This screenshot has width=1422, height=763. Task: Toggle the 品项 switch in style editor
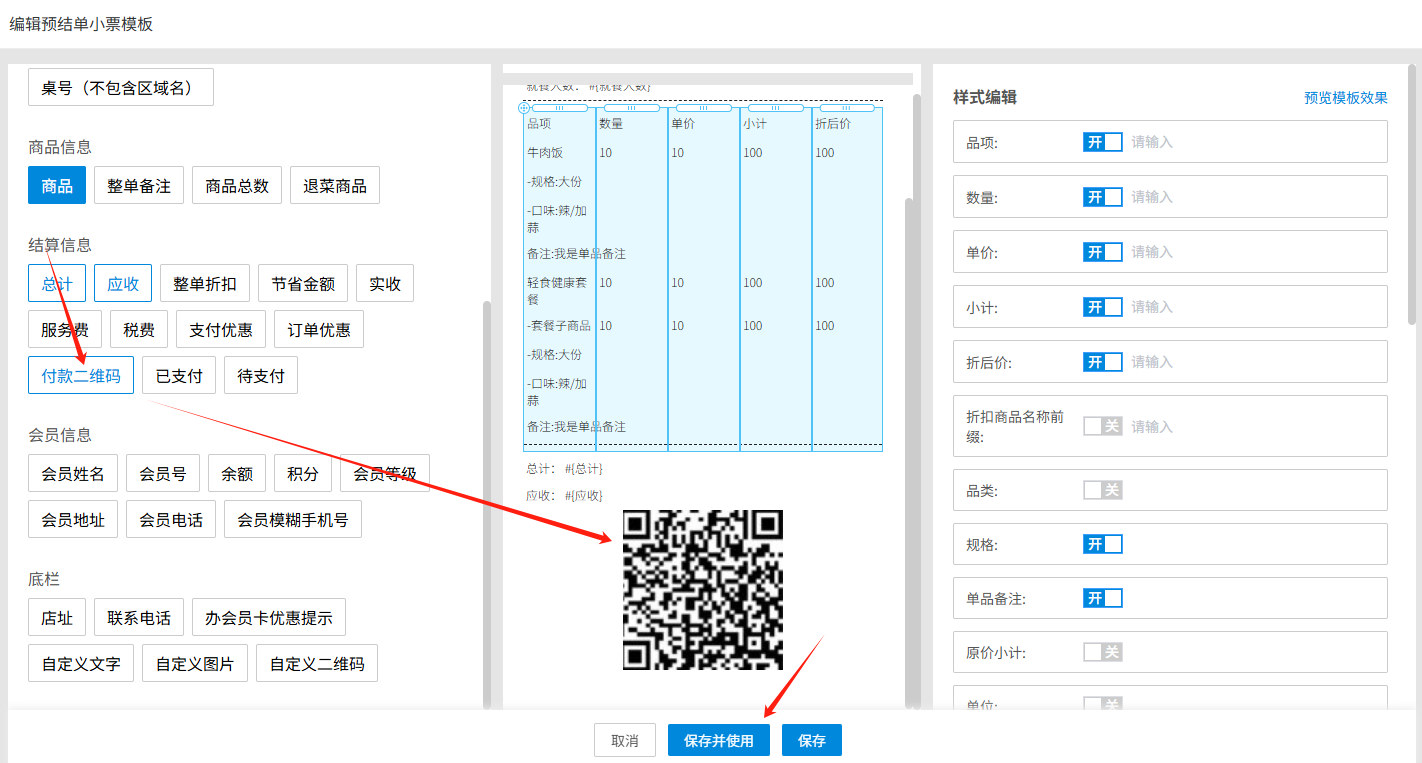pyautogui.click(x=1103, y=142)
